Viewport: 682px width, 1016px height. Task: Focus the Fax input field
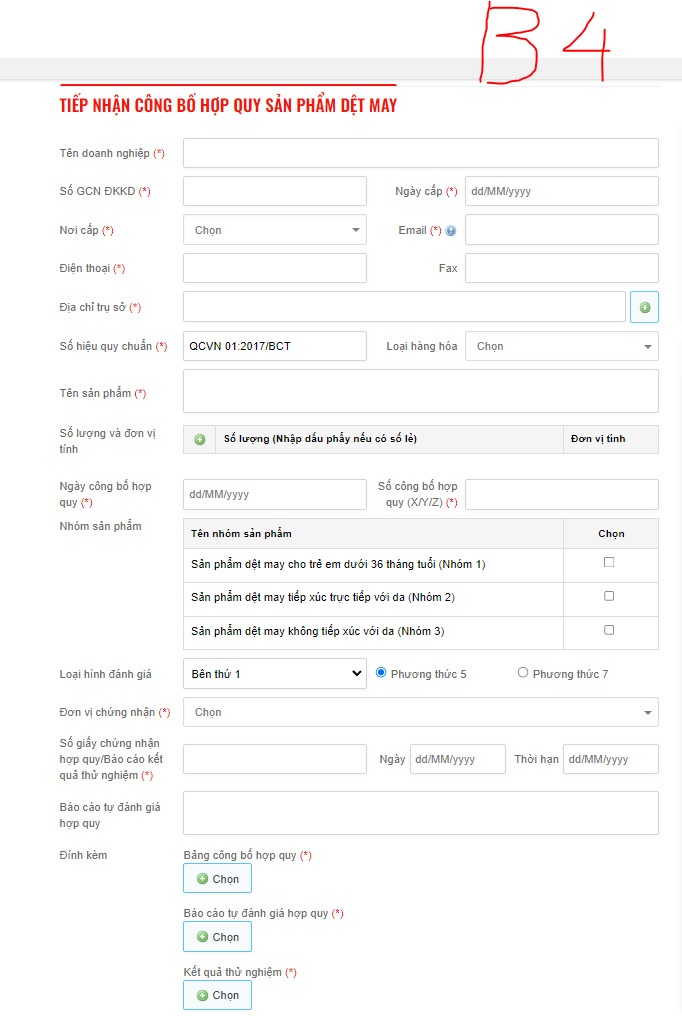point(562,268)
